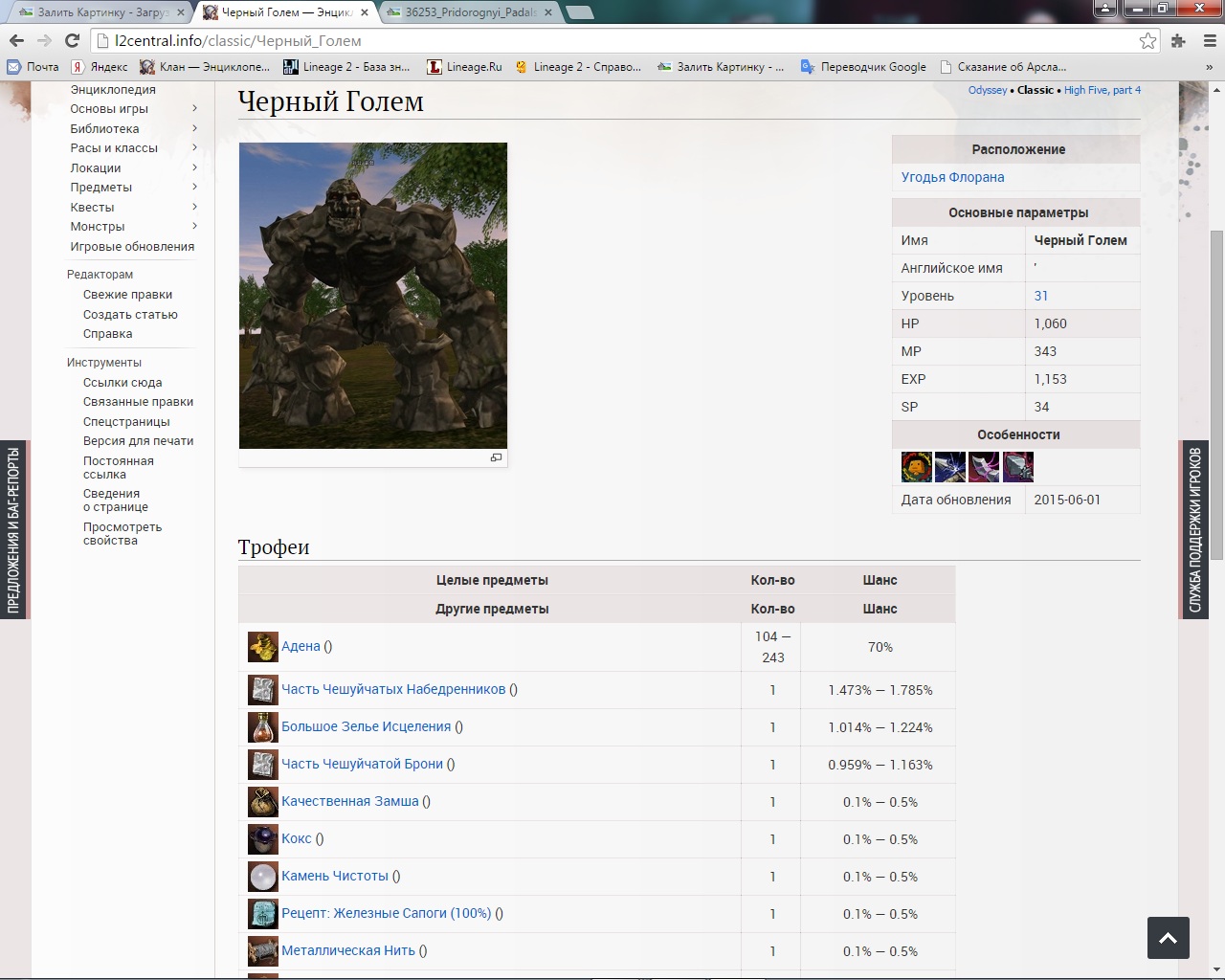Screen dimensions: 1225x980
Task: Expand the Квесты sidebar section
Action: click(194, 207)
